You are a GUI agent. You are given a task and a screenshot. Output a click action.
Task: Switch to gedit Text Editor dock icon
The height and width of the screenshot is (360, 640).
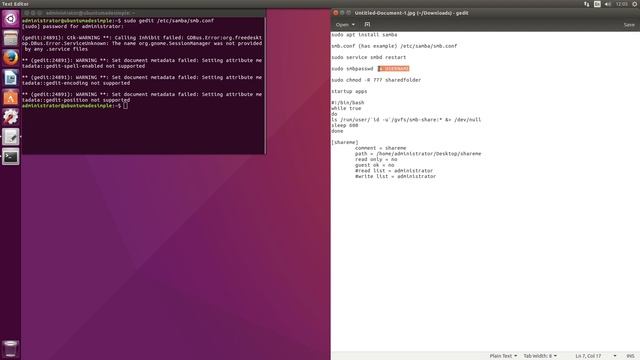pyautogui.click(x=11, y=137)
